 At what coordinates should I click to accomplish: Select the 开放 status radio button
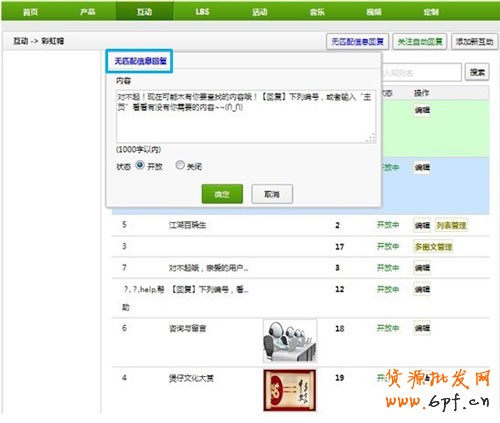point(140,165)
